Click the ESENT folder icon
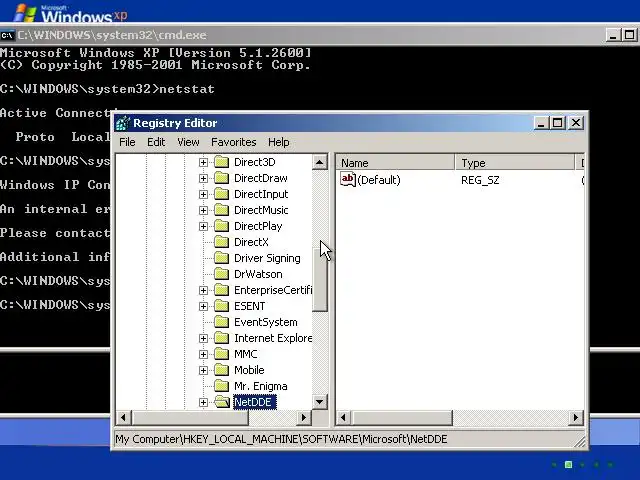The image size is (640, 480). click(x=222, y=306)
